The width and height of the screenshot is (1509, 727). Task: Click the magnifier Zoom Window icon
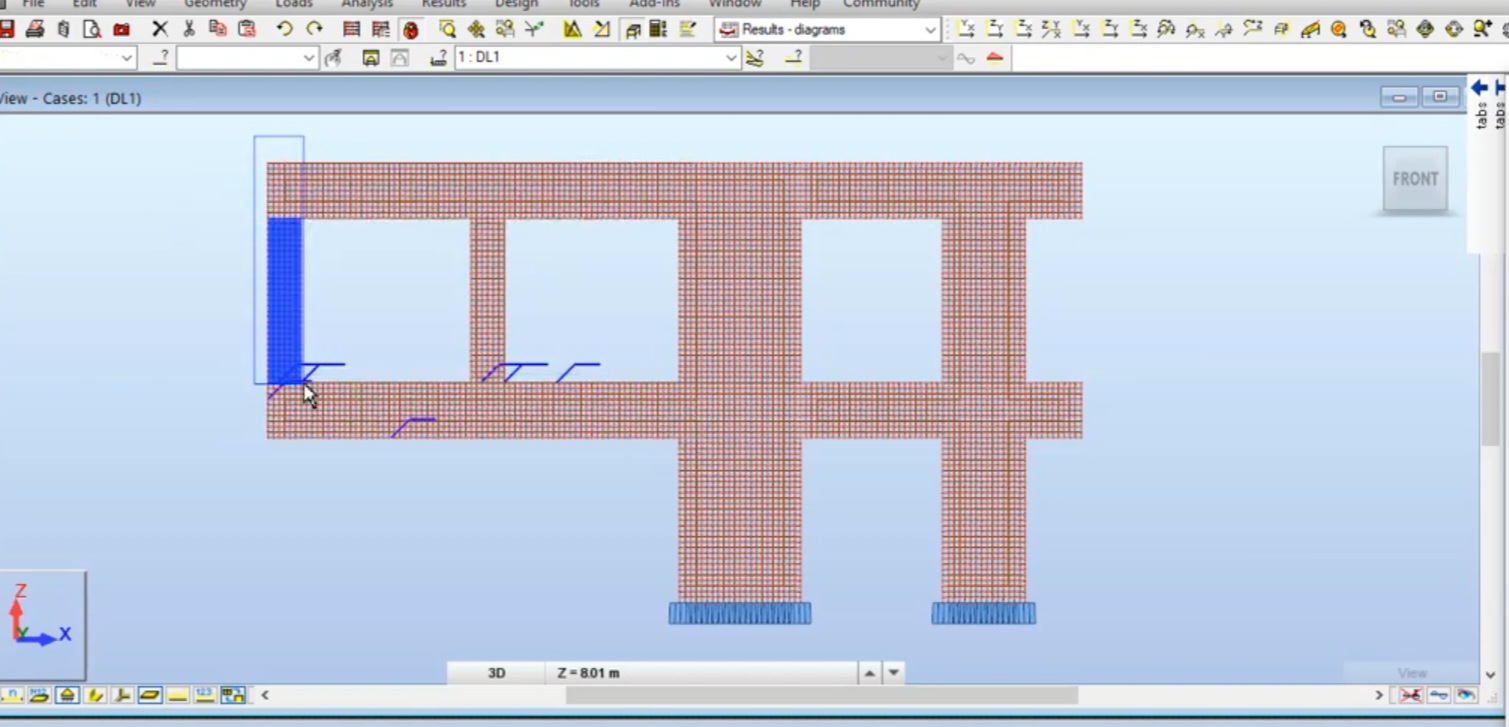coord(447,29)
